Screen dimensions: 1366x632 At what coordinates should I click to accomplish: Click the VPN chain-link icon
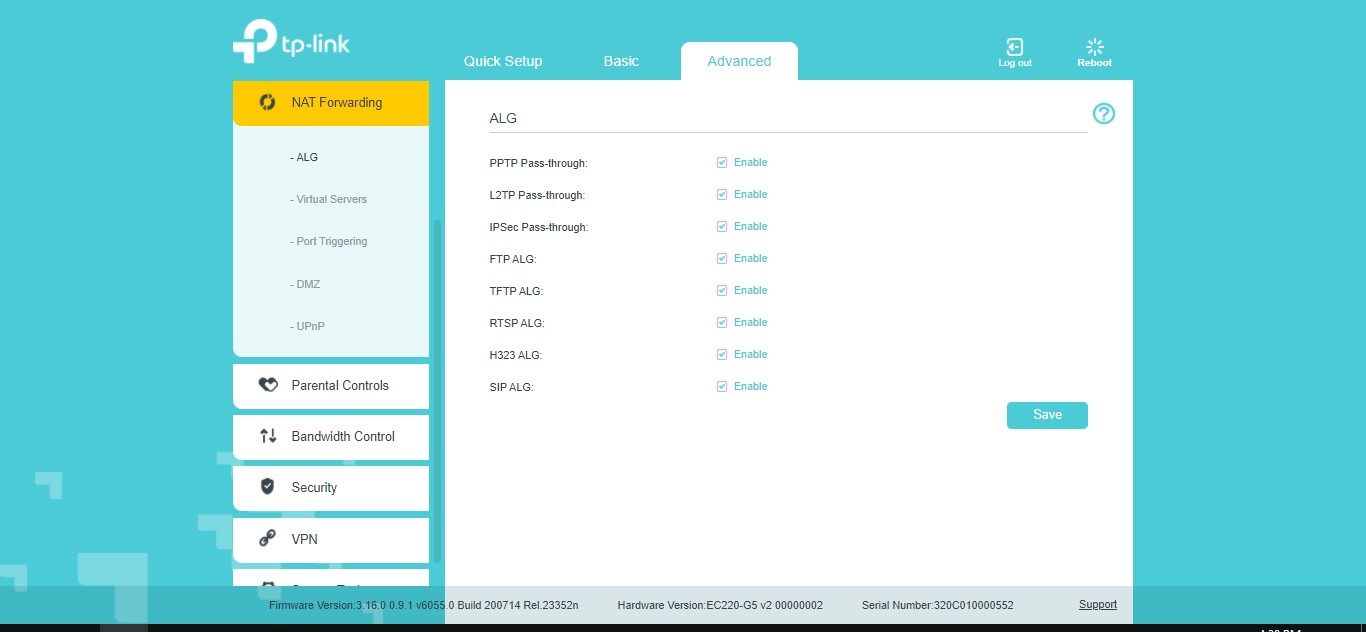[x=268, y=539]
